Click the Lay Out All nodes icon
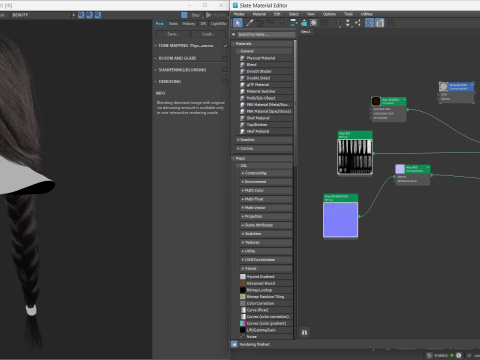This screenshot has width=480, height=360. [x=348, y=23]
